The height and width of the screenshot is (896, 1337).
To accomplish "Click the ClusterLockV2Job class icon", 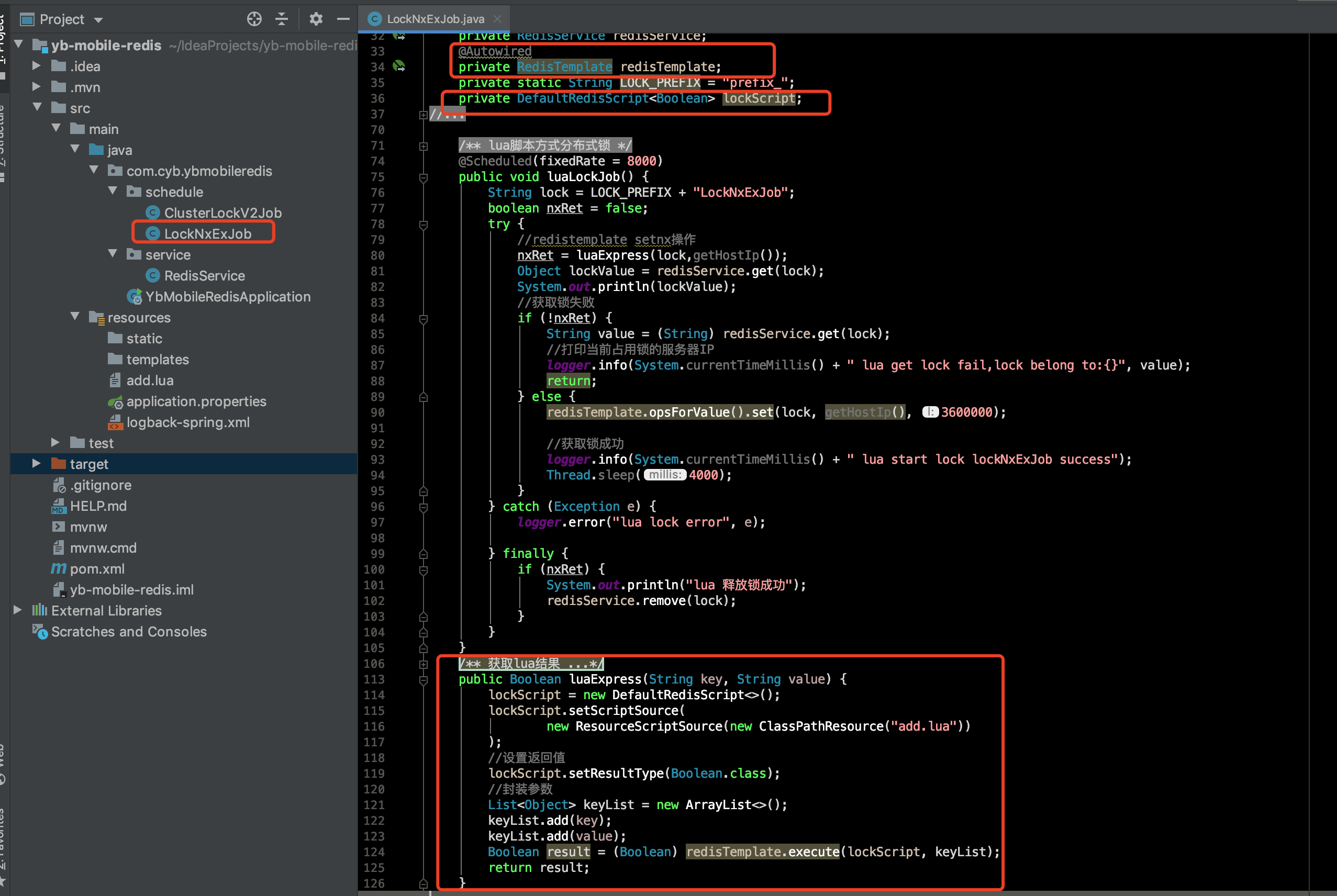I will click(152, 212).
